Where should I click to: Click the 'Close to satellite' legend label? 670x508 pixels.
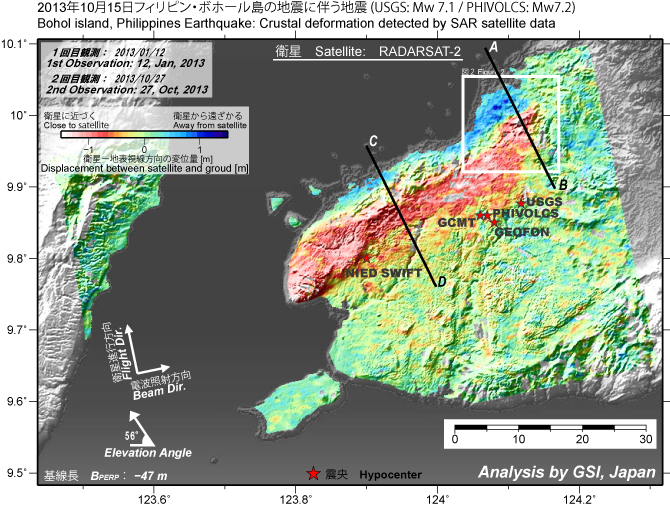pos(76,125)
